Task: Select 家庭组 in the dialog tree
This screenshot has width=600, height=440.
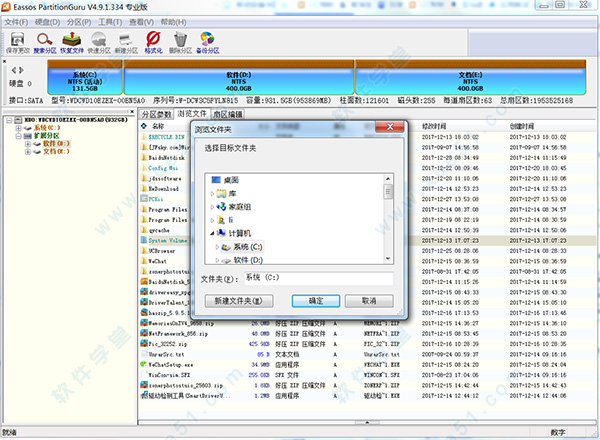Action: (240, 207)
